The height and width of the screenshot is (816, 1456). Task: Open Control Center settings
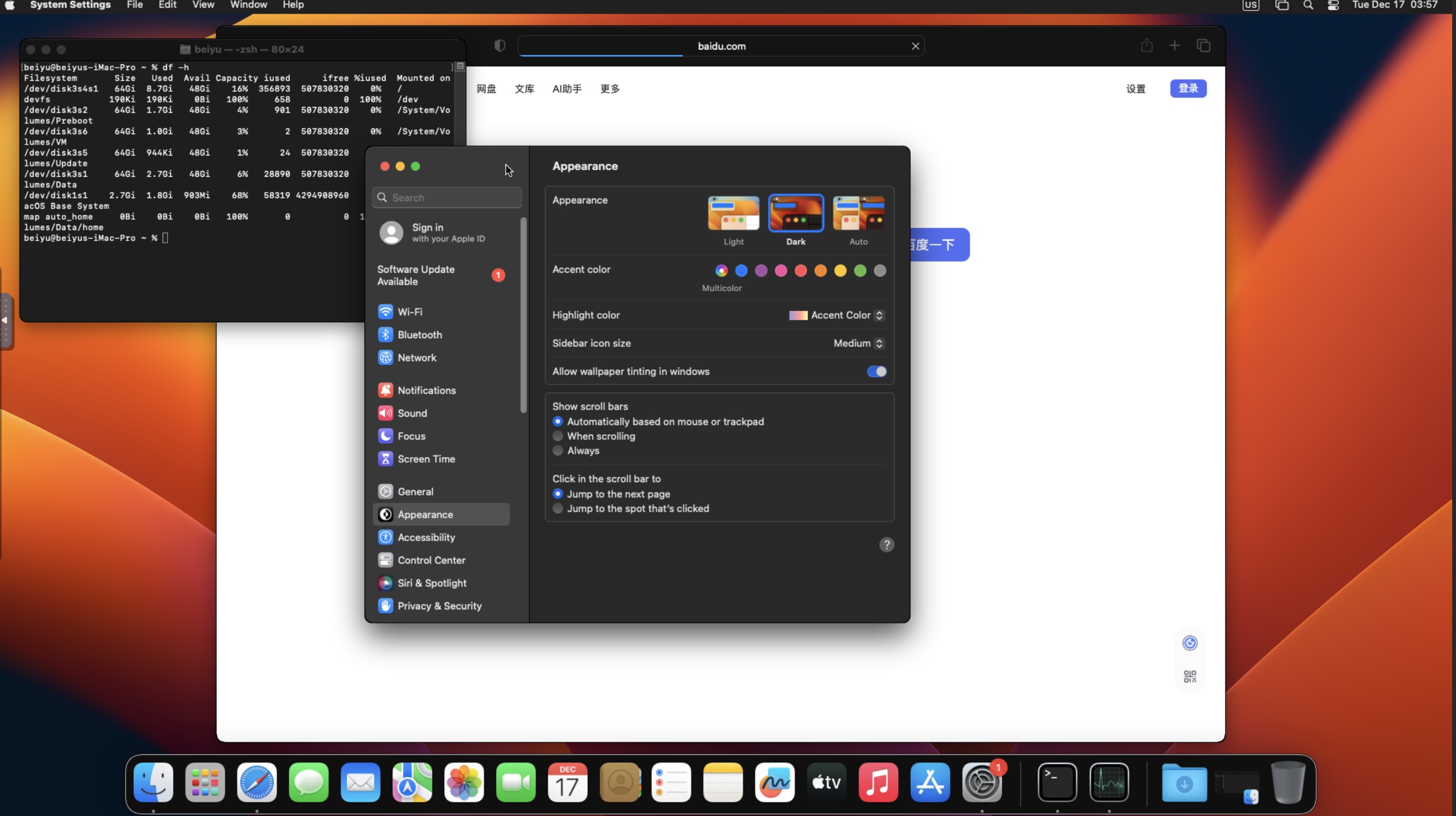click(x=441, y=560)
